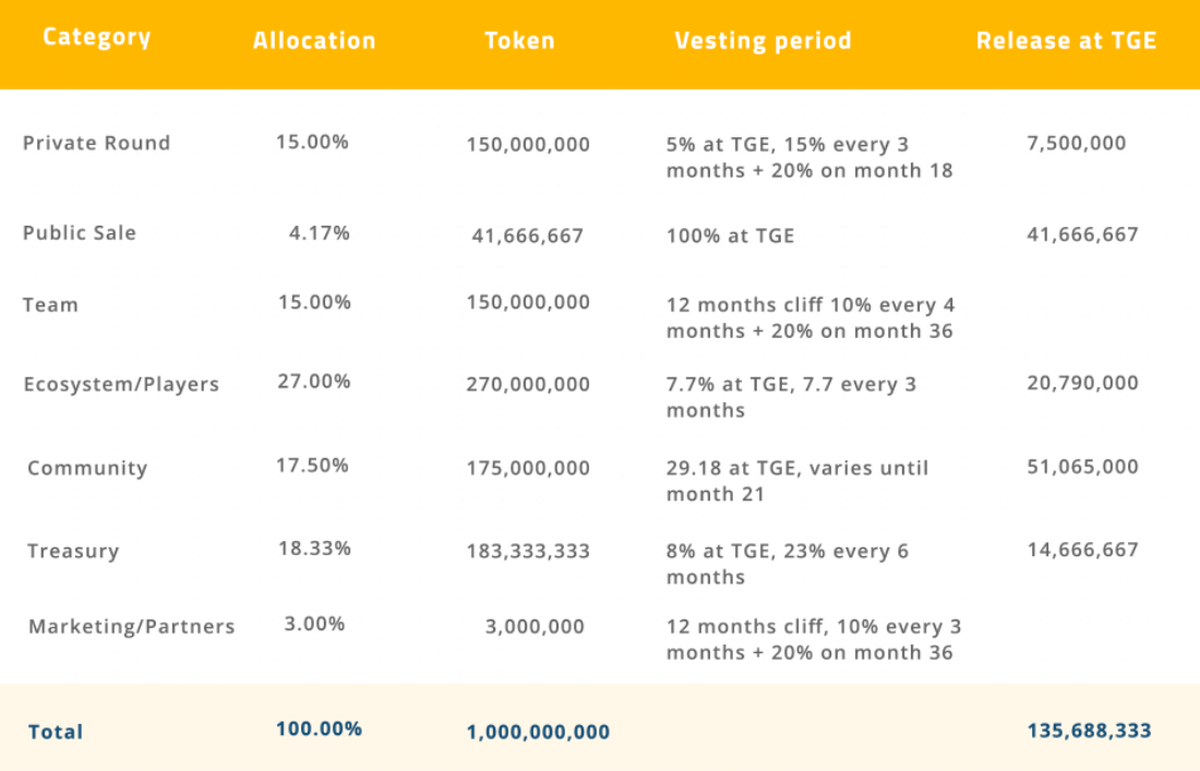The image size is (1200, 771).
Task: Click the Category column header
Action: [96, 38]
